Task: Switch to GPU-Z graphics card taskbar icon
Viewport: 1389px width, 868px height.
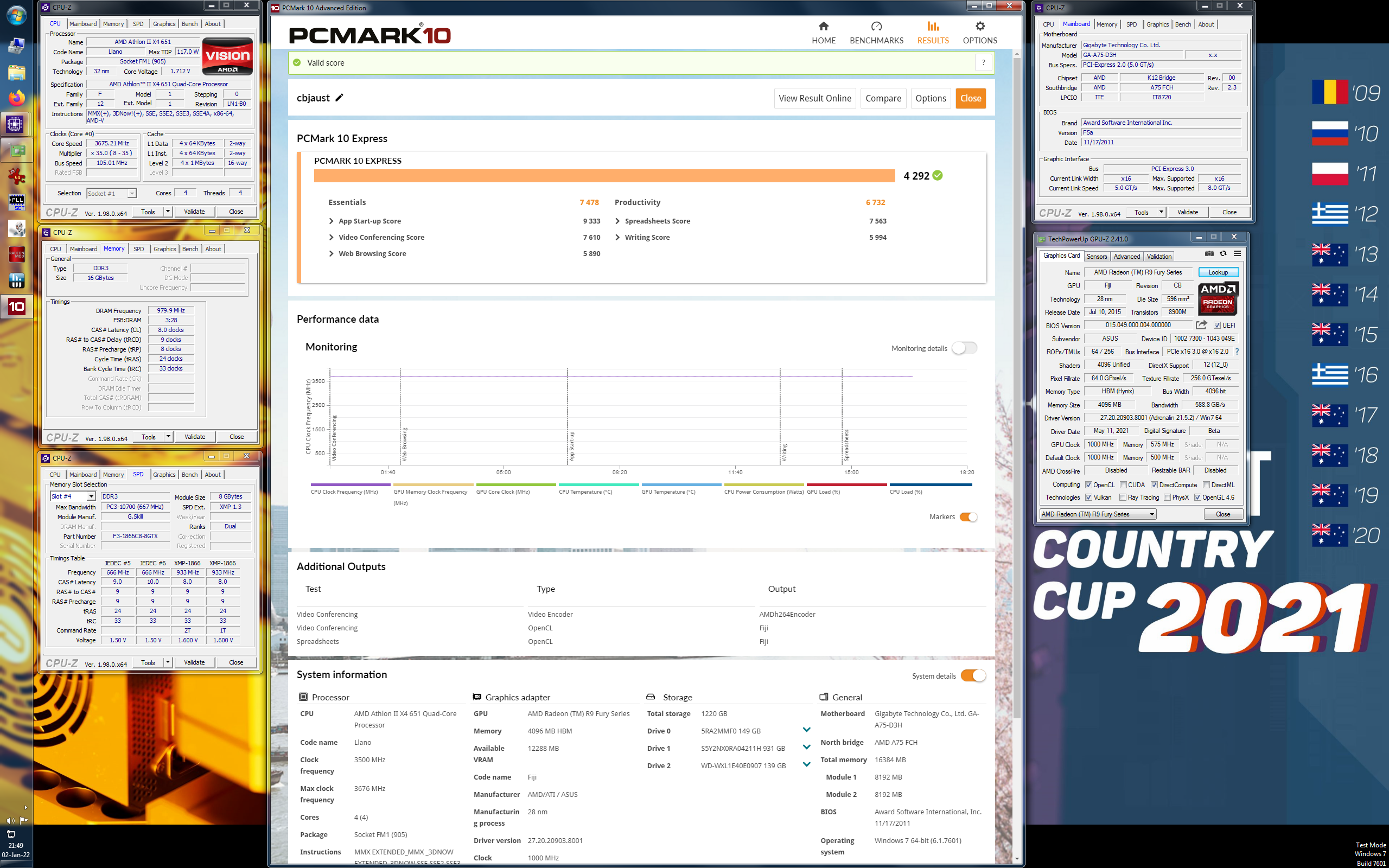Action: coord(16,150)
